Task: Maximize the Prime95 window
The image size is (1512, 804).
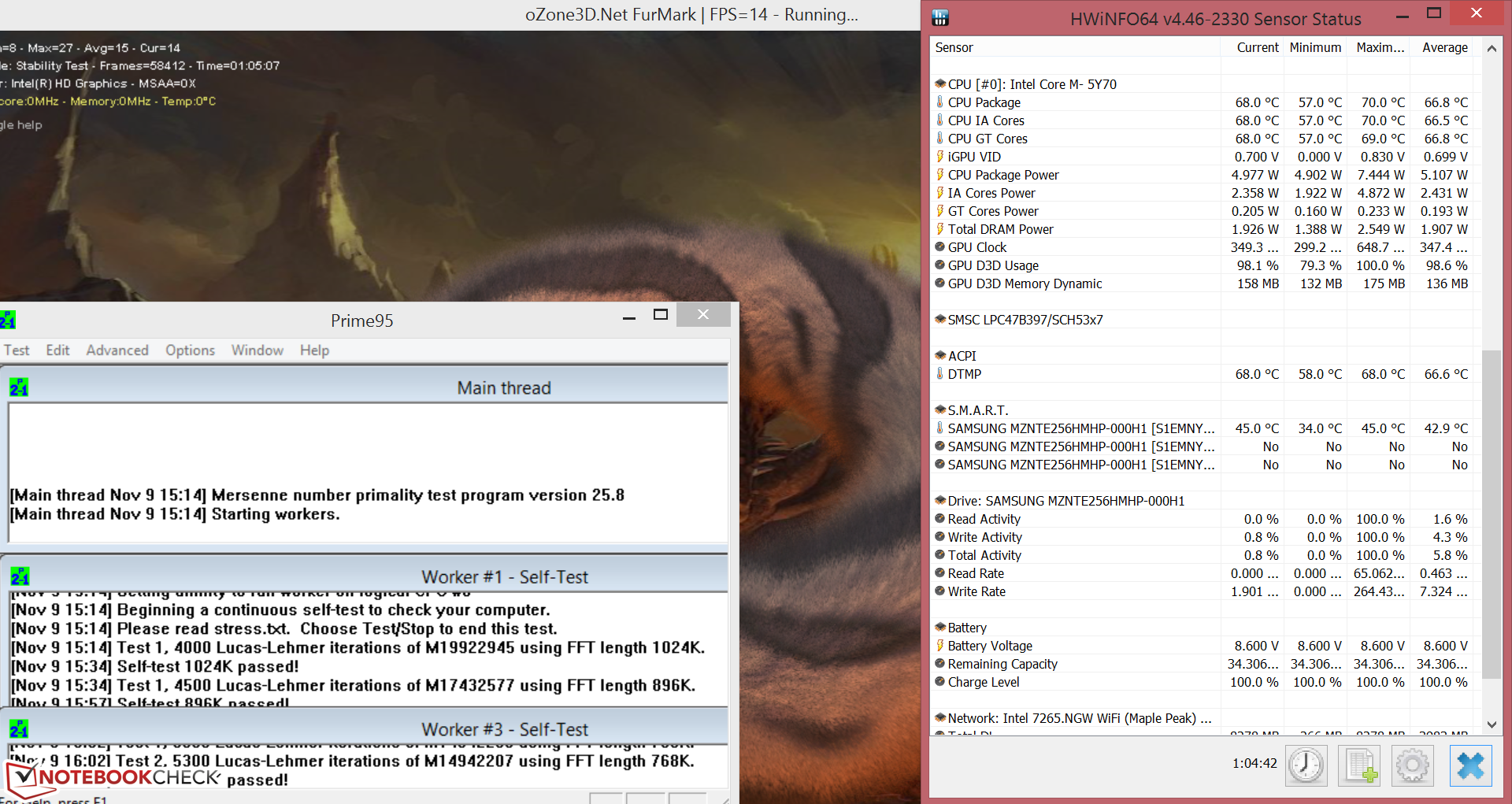Action: [661, 315]
